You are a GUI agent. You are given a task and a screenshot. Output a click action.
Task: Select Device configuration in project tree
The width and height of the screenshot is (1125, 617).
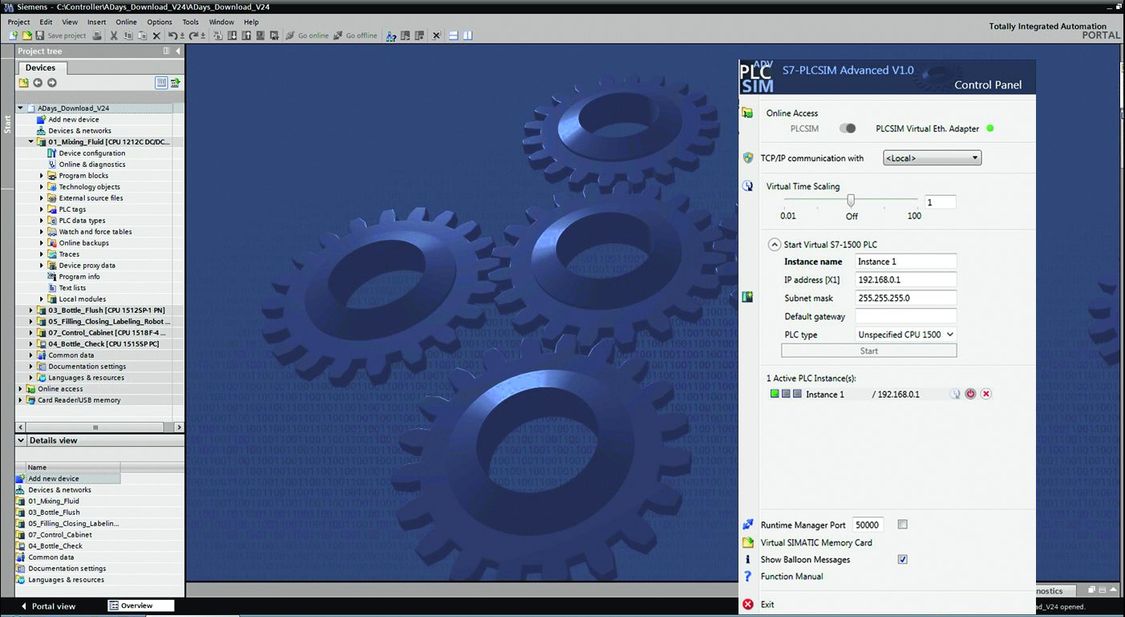92,154
